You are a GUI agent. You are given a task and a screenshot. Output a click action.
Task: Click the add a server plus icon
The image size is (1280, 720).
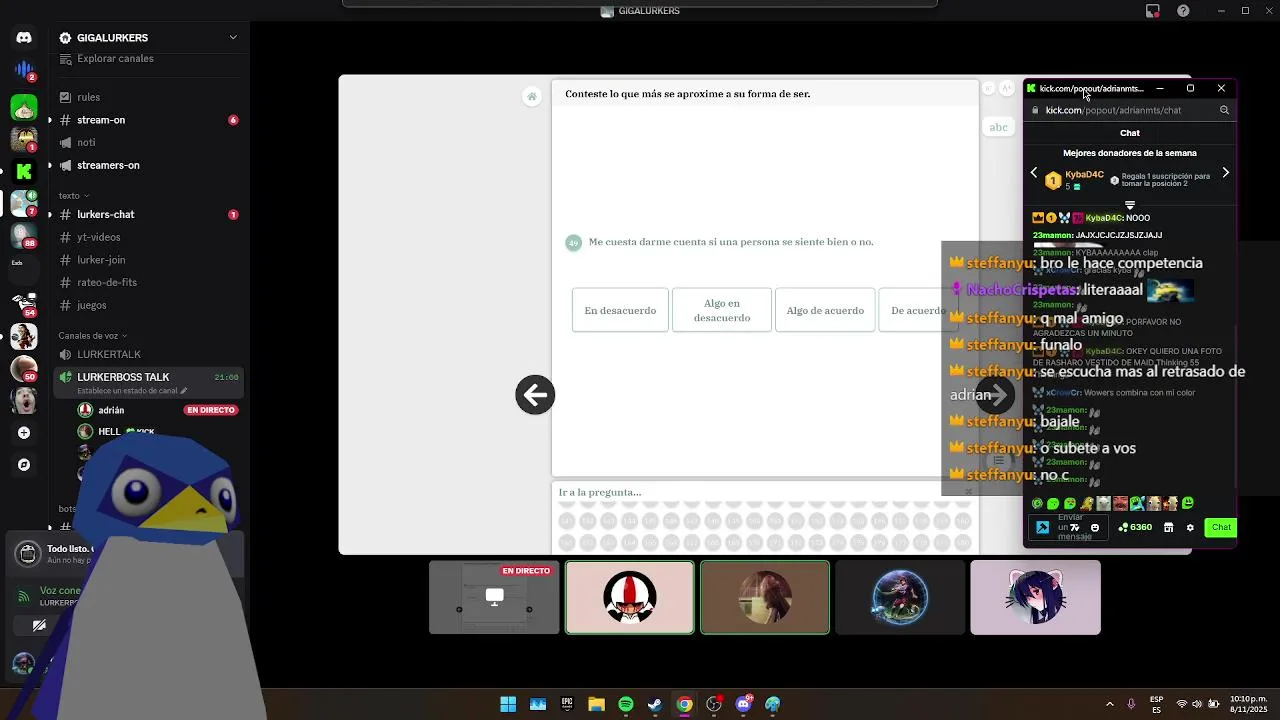(x=24, y=433)
